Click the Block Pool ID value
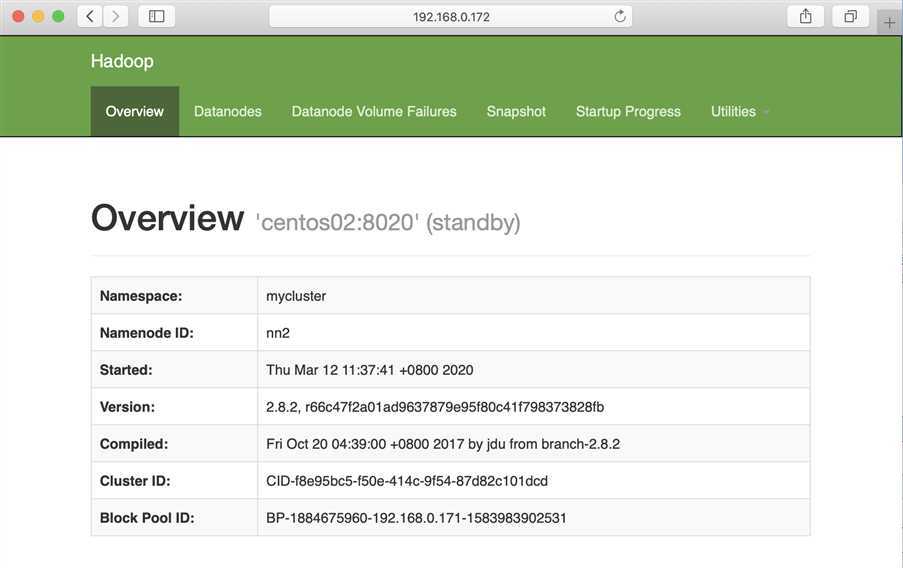 417,518
